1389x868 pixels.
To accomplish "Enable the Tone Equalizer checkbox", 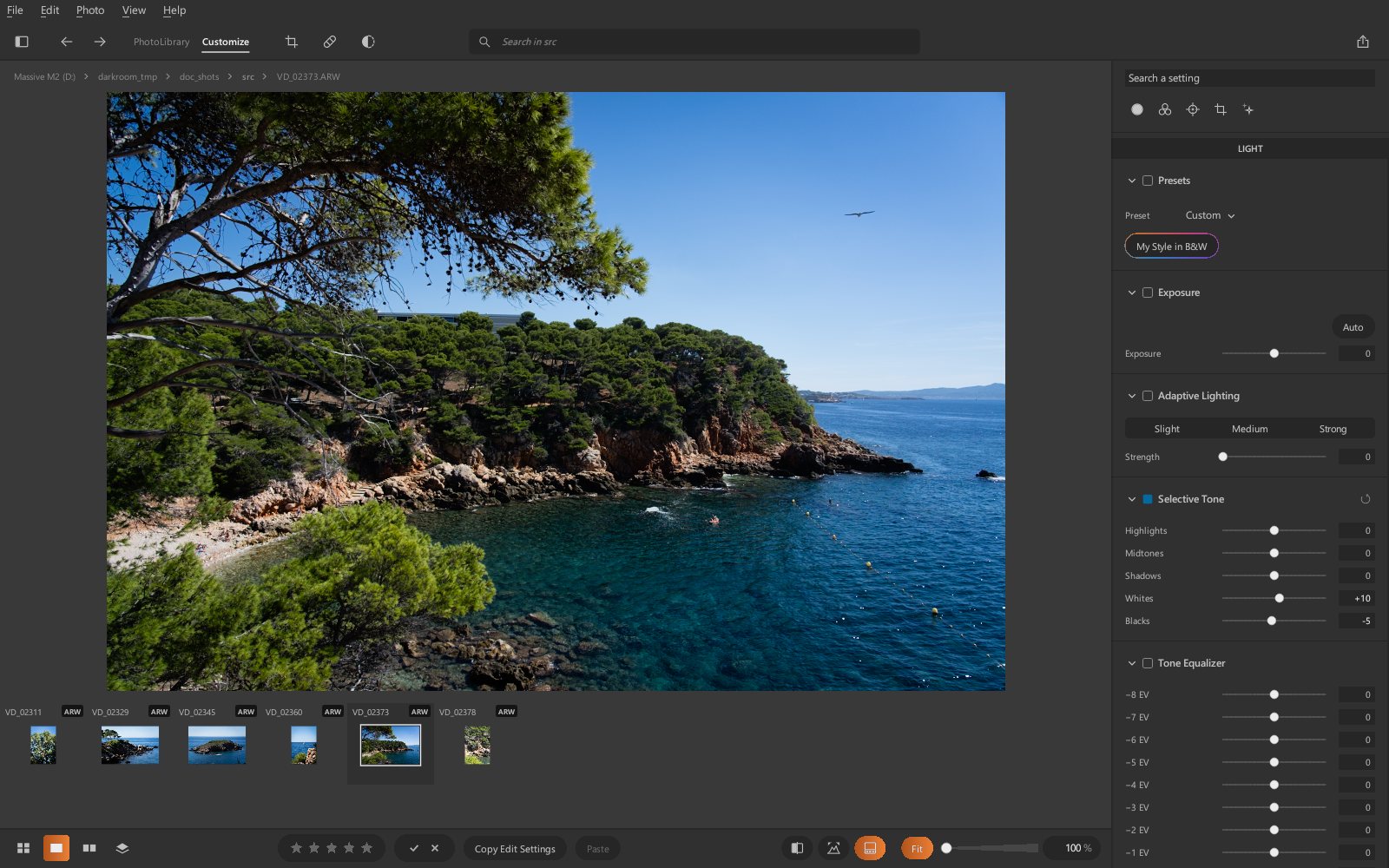I will pyautogui.click(x=1148, y=663).
